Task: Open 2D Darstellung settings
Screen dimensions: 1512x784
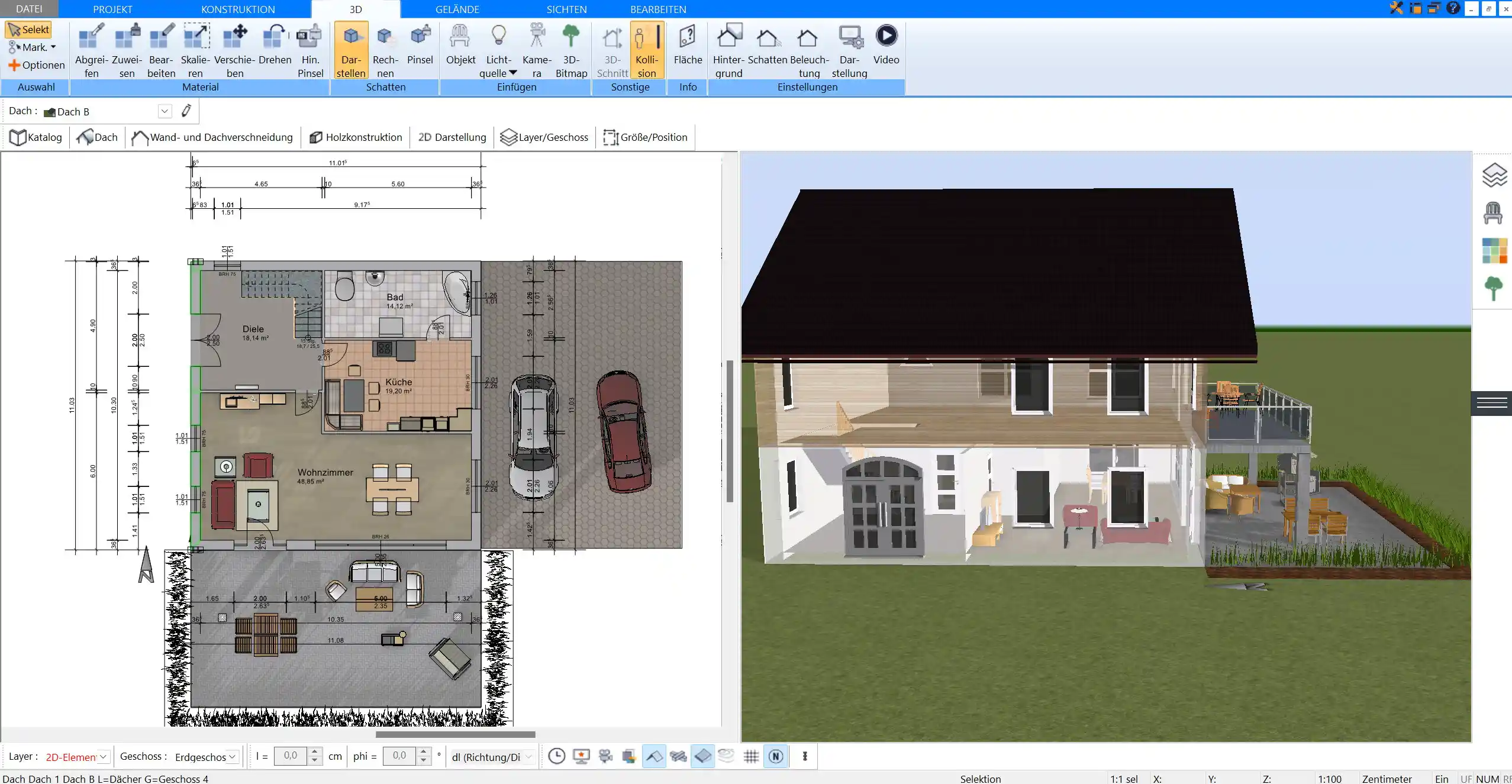Action: 452,137
